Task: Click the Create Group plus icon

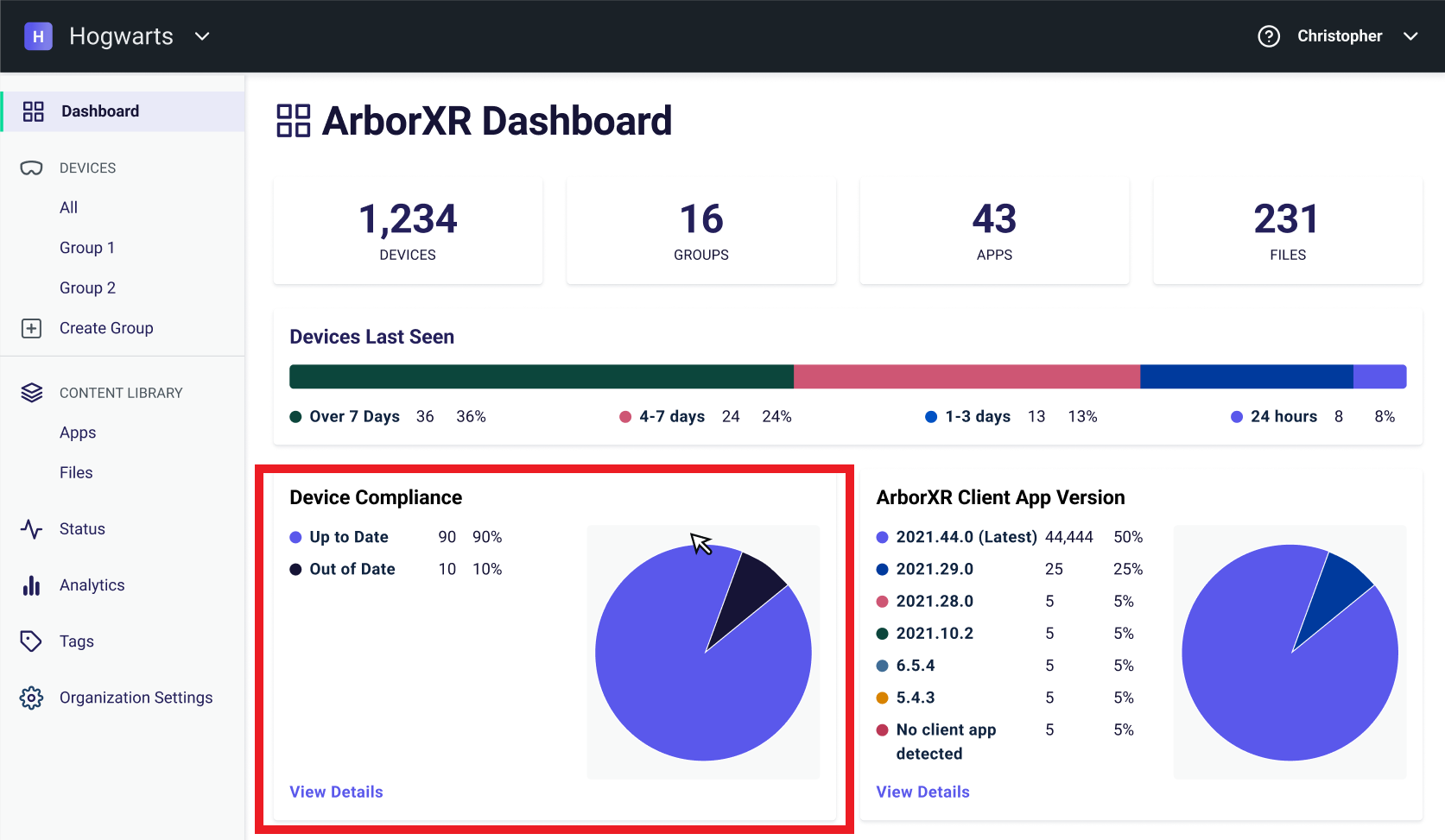Action: 31,328
